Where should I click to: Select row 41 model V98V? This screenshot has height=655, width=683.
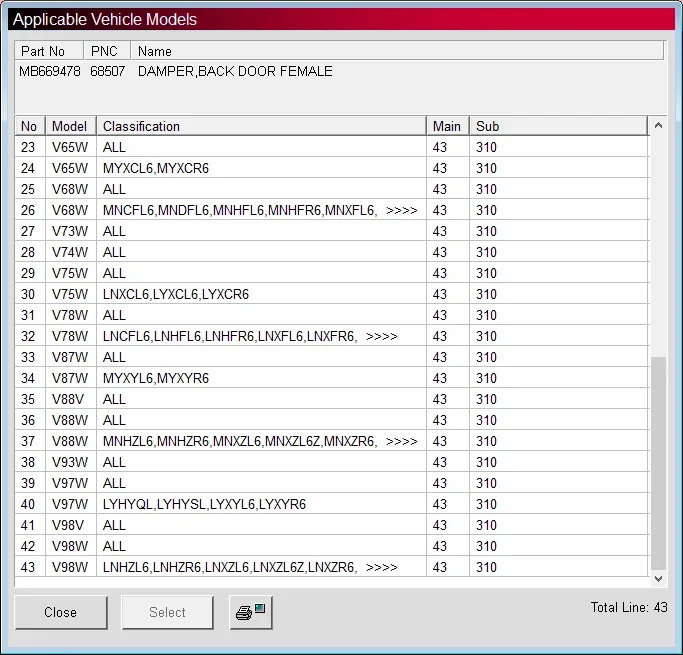pyautogui.click(x=68, y=525)
